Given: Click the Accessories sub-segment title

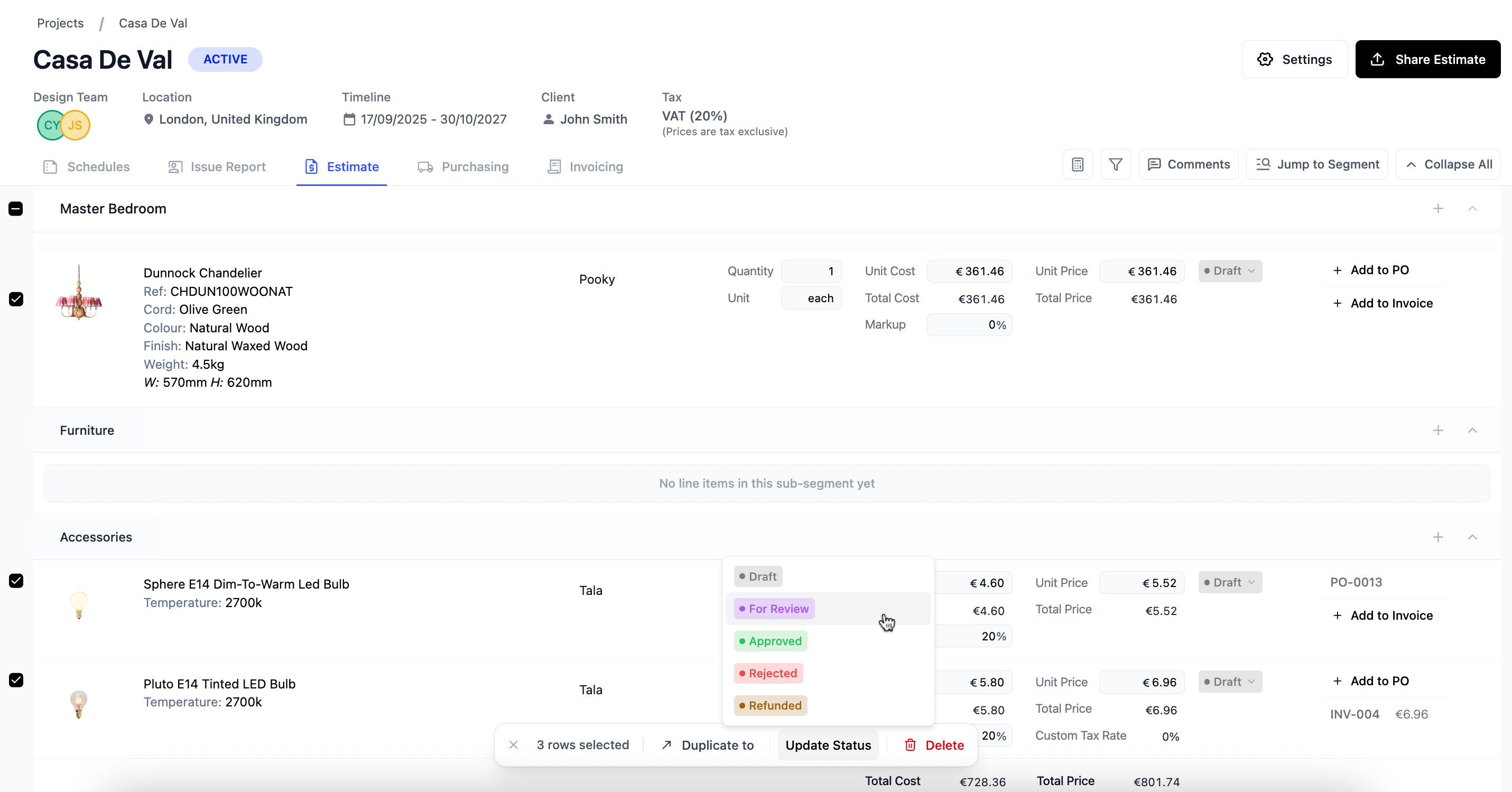Looking at the screenshot, I should point(96,537).
